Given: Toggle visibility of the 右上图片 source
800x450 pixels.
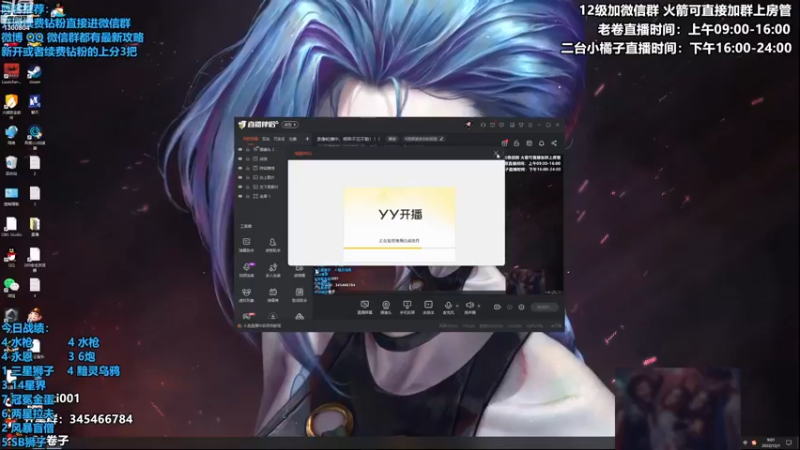Looking at the screenshot, I should tap(240, 178).
